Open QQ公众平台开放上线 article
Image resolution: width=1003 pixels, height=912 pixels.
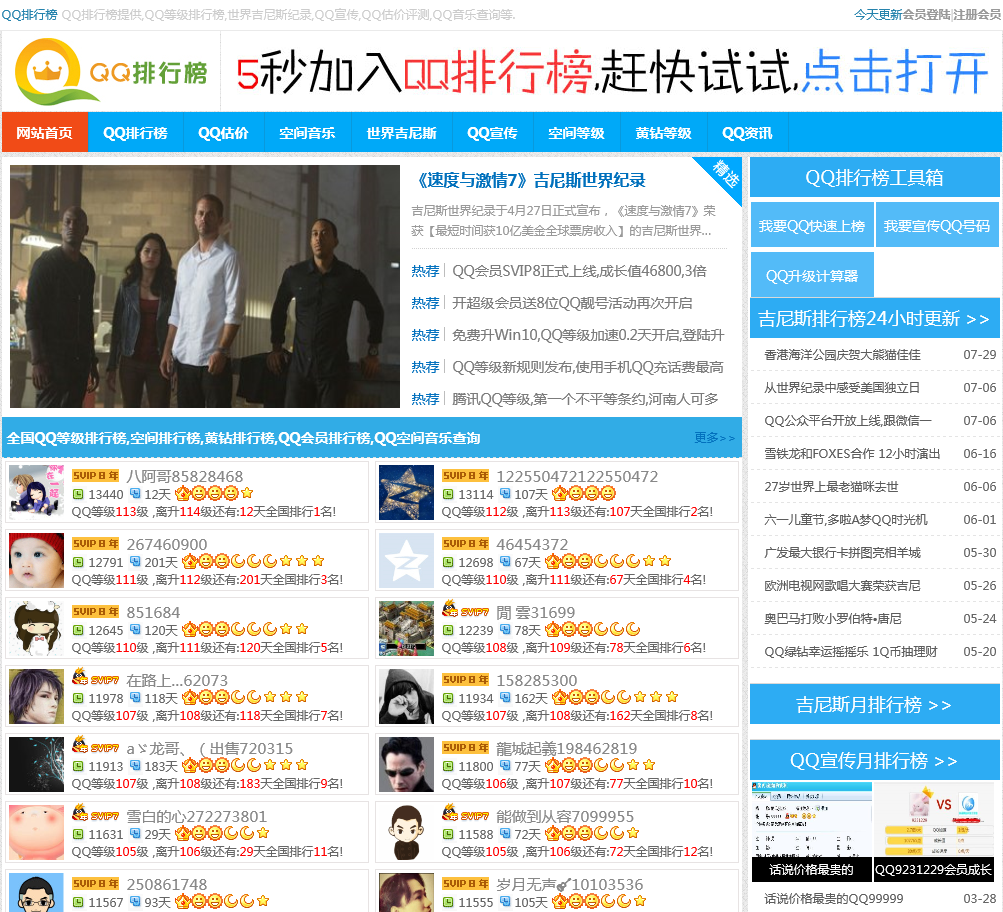point(848,421)
